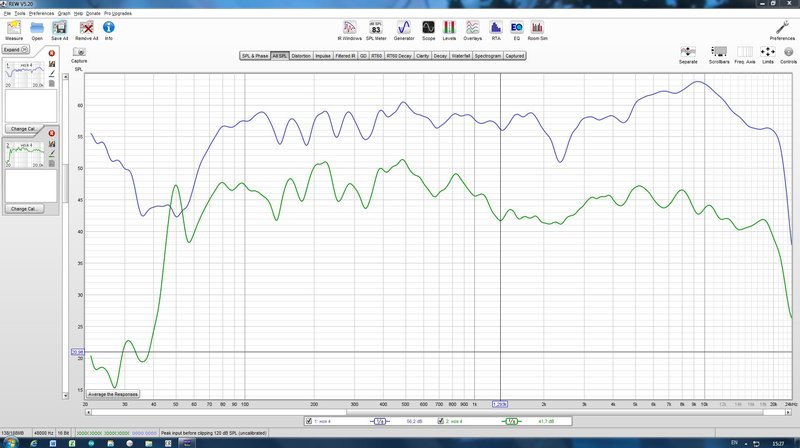Open the Help menu

78,13
